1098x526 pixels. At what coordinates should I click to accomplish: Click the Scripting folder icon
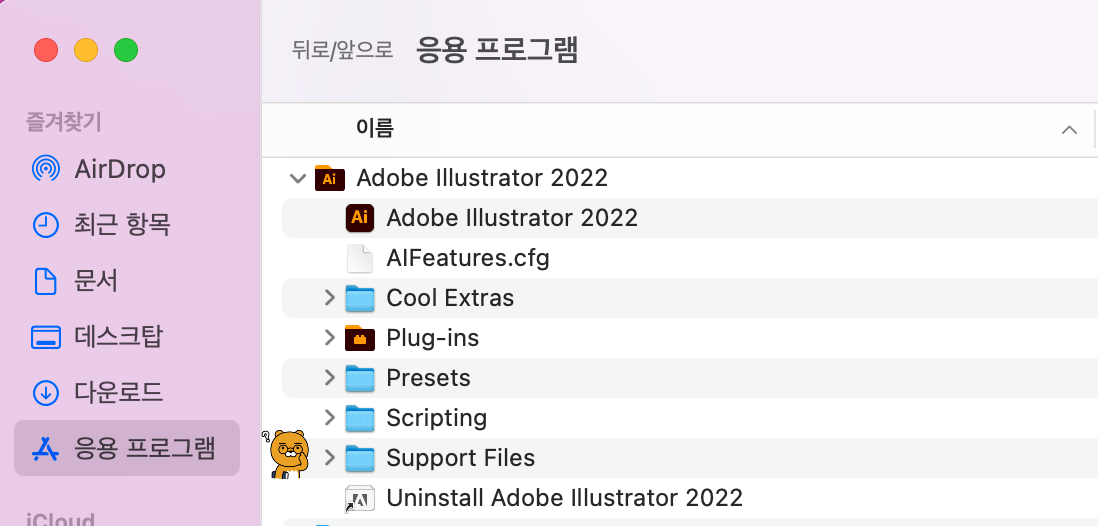point(360,418)
